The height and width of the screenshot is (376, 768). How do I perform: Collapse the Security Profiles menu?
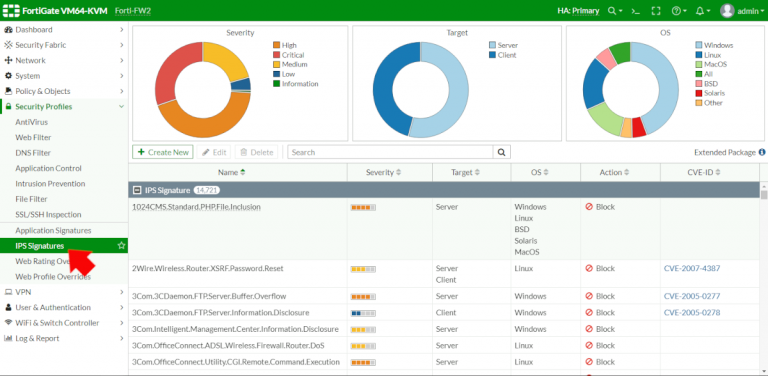tap(121, 107)
